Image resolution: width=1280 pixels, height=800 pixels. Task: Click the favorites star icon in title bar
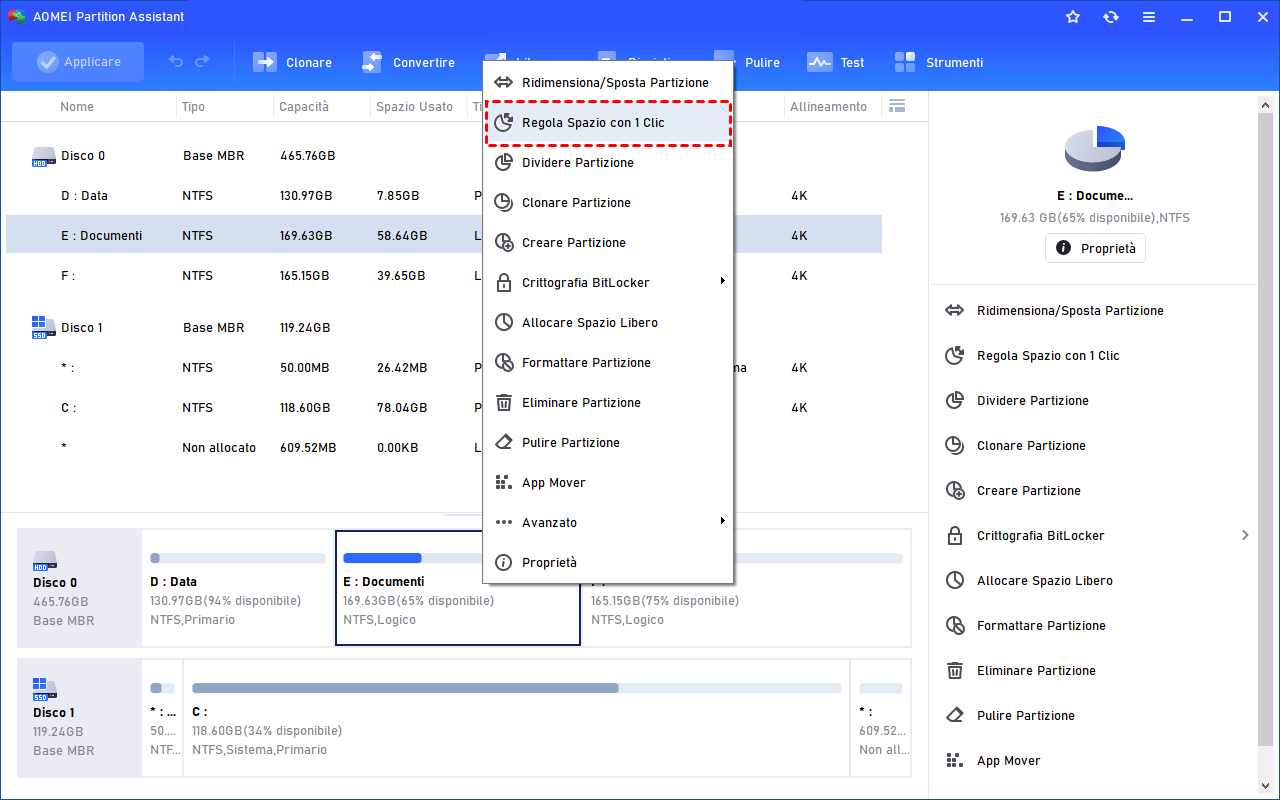tap(1073, 17)
